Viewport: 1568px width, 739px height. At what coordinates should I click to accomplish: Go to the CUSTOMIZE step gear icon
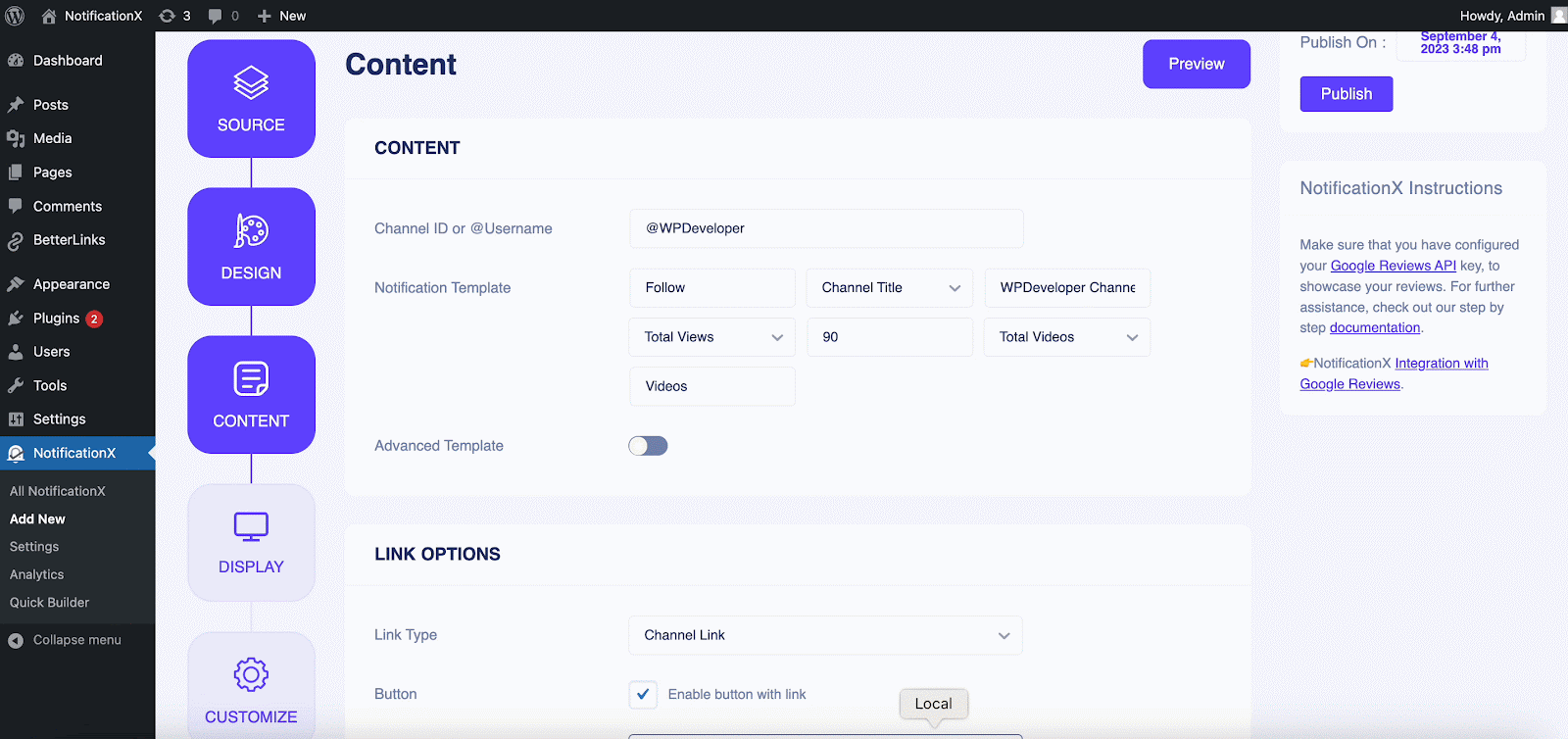point(251,674)
